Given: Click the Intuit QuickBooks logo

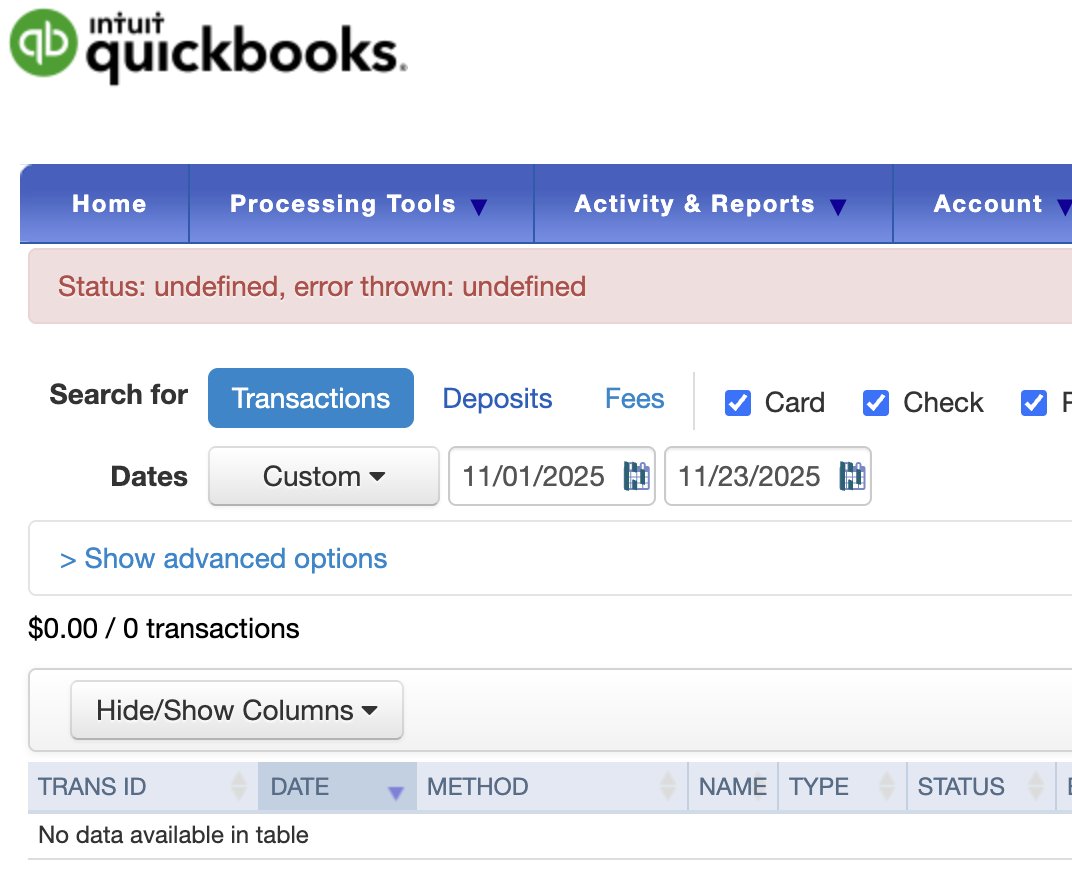Looking at the screenshot, I should [208, 46].
